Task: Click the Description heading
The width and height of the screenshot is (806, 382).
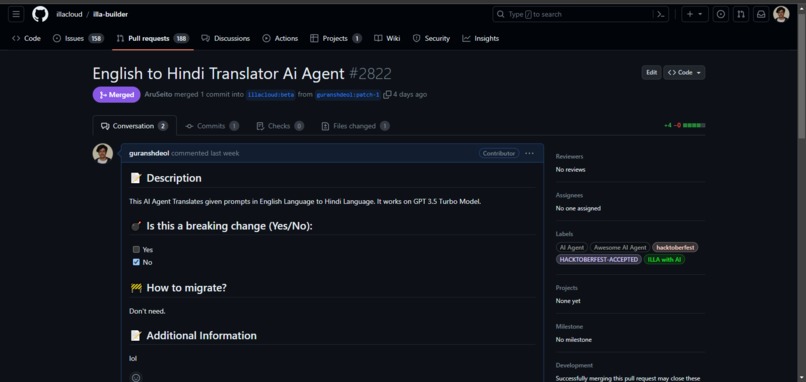Action: click(x=166, y=178)
